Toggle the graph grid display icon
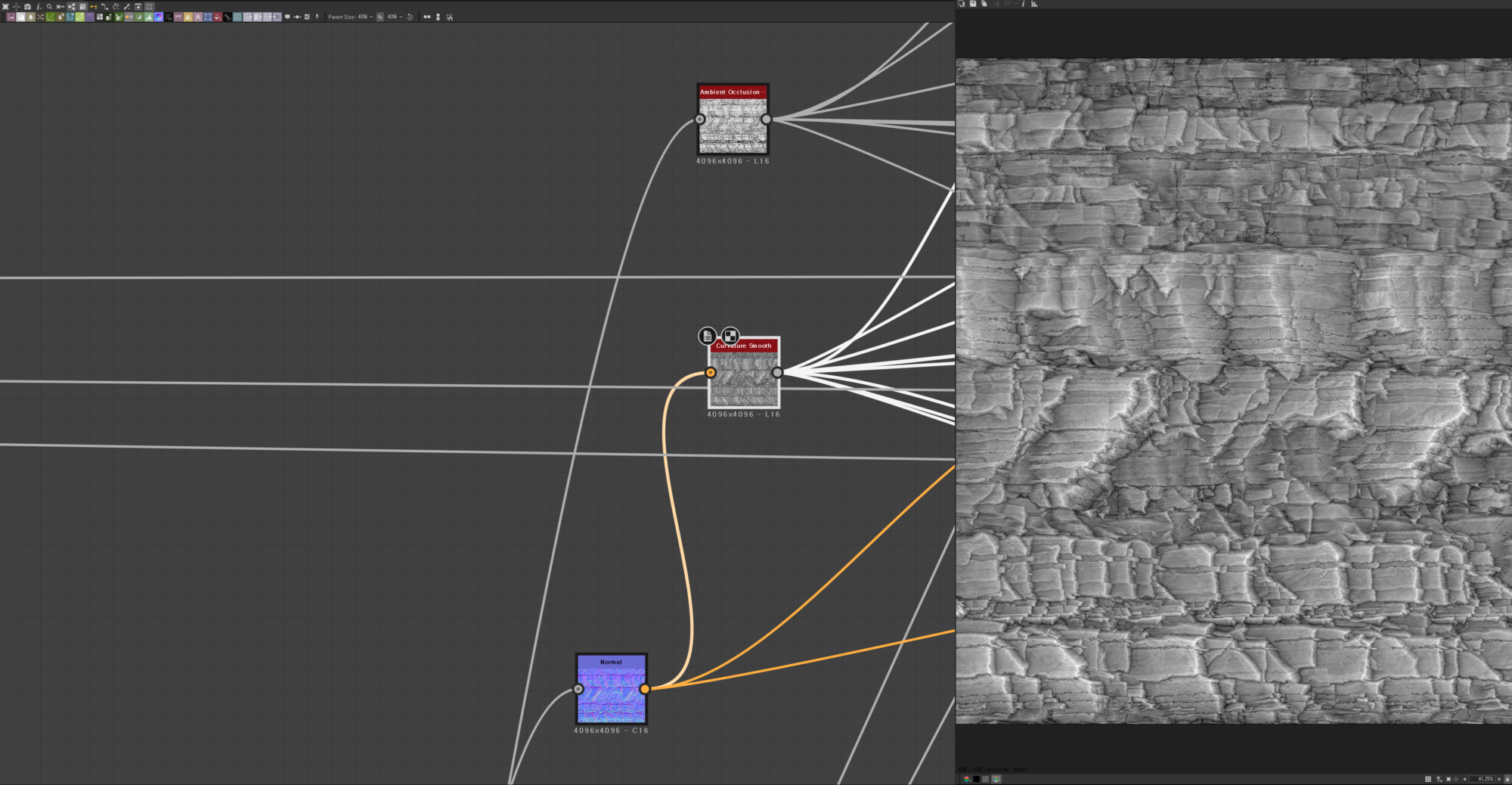This screenshot has width=1512, height=785. pyautogui.click(x=149, y=6)
